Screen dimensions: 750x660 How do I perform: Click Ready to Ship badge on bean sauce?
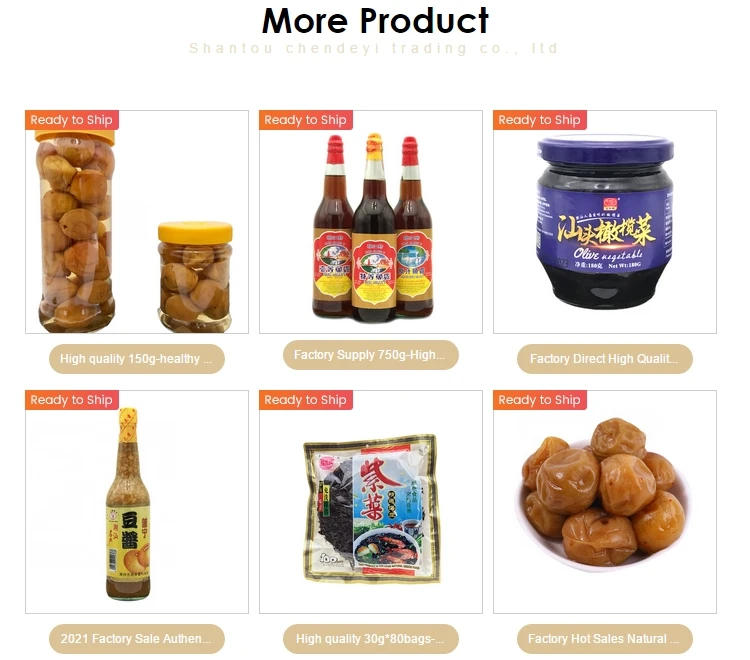pyautogui.click(x=72, y=400)
